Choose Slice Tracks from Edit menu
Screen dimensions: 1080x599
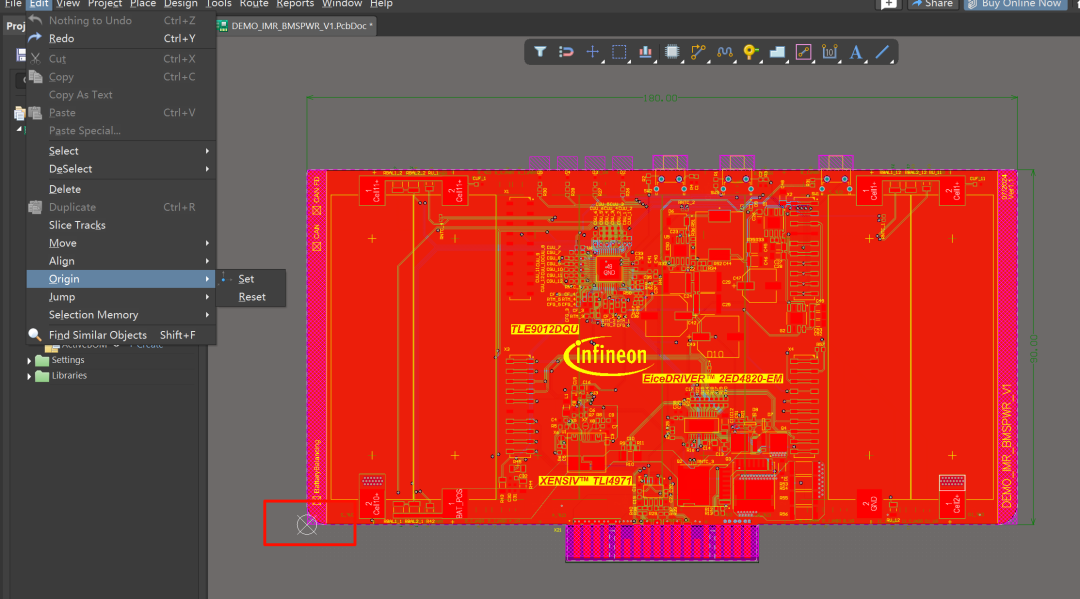tap(121, 225)
